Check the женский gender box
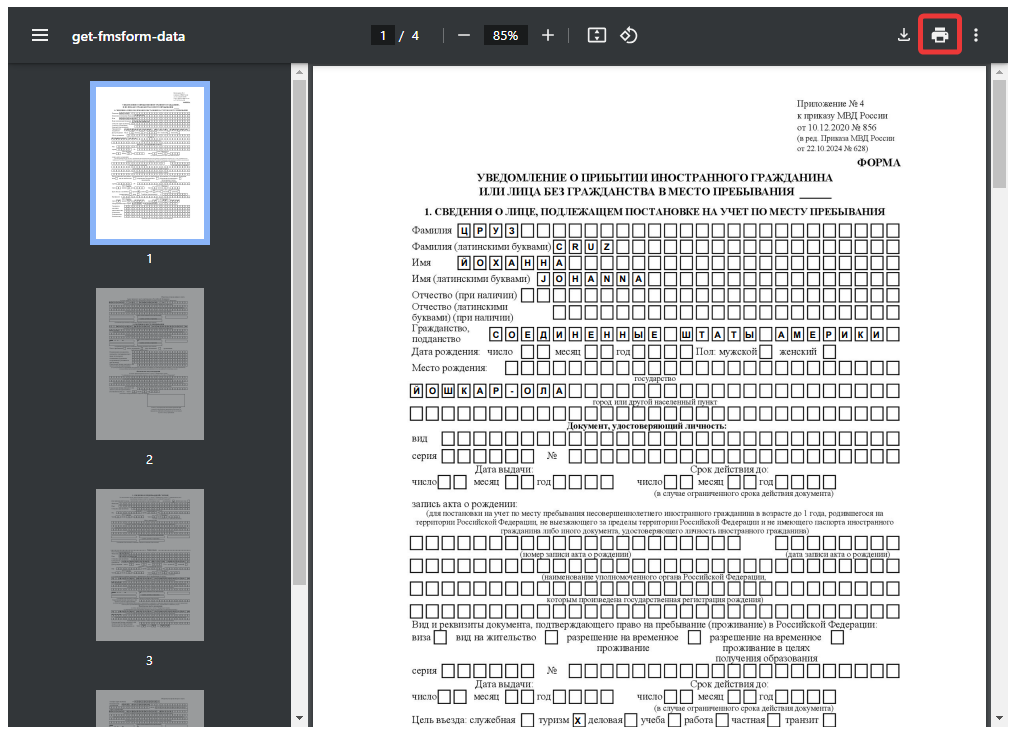This screenshot has height=737, width=1016. click(829, 352)
